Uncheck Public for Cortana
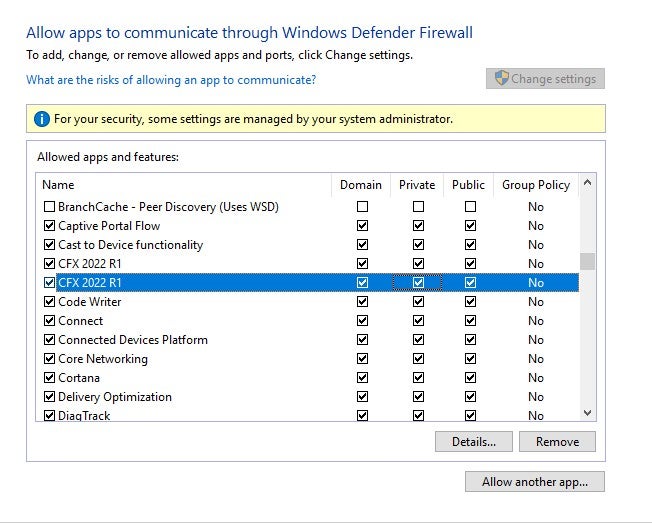Image resolution: width=652 pixels, height=523 pixels. pyautogui.click(x=470, y=377)
